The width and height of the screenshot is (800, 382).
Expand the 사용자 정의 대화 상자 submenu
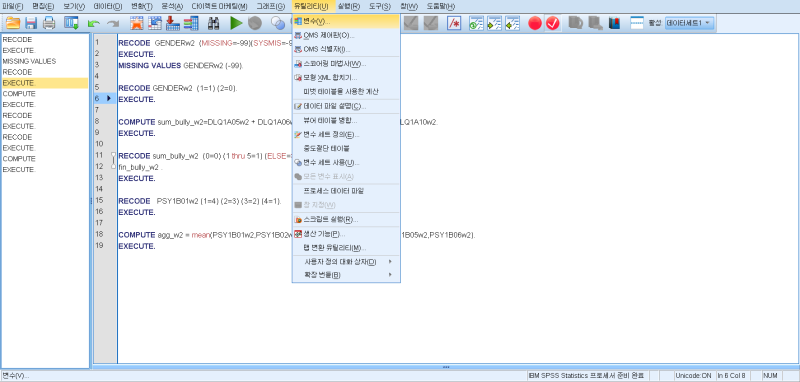tap(346, 262)
